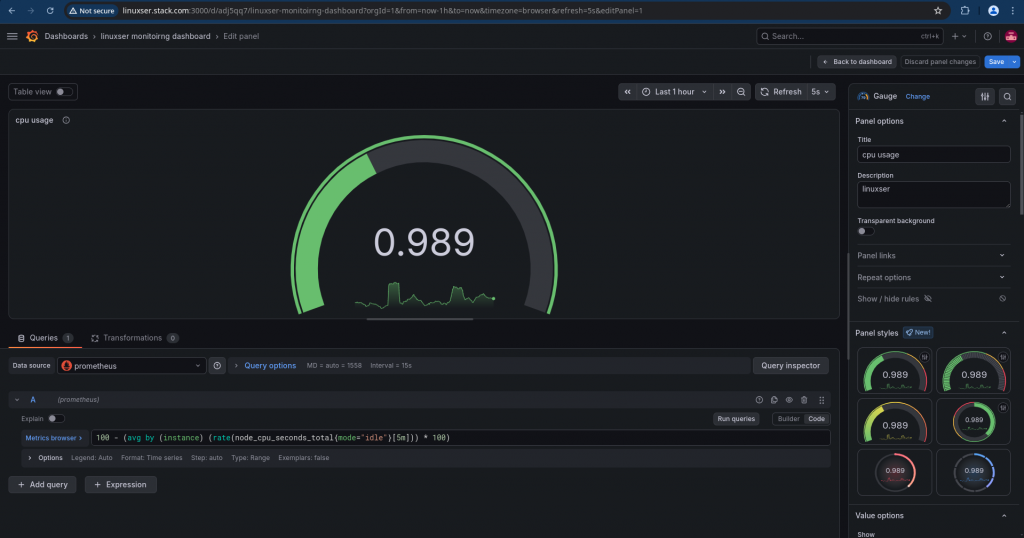The image size is (1024, 538).
Task: Search panel options with magnifier icon
Action: (1007, 97)
